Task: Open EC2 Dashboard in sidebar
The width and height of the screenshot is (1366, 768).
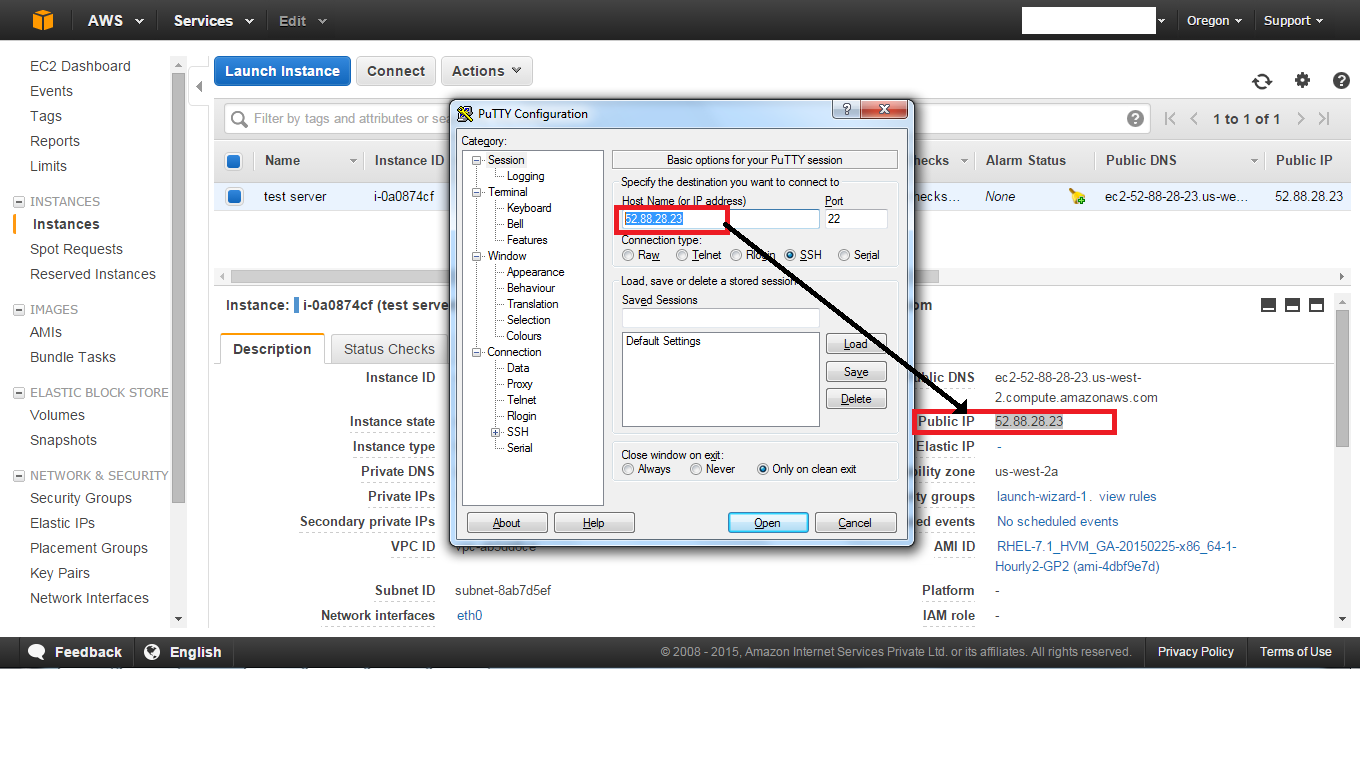Action: click(80, 66)
